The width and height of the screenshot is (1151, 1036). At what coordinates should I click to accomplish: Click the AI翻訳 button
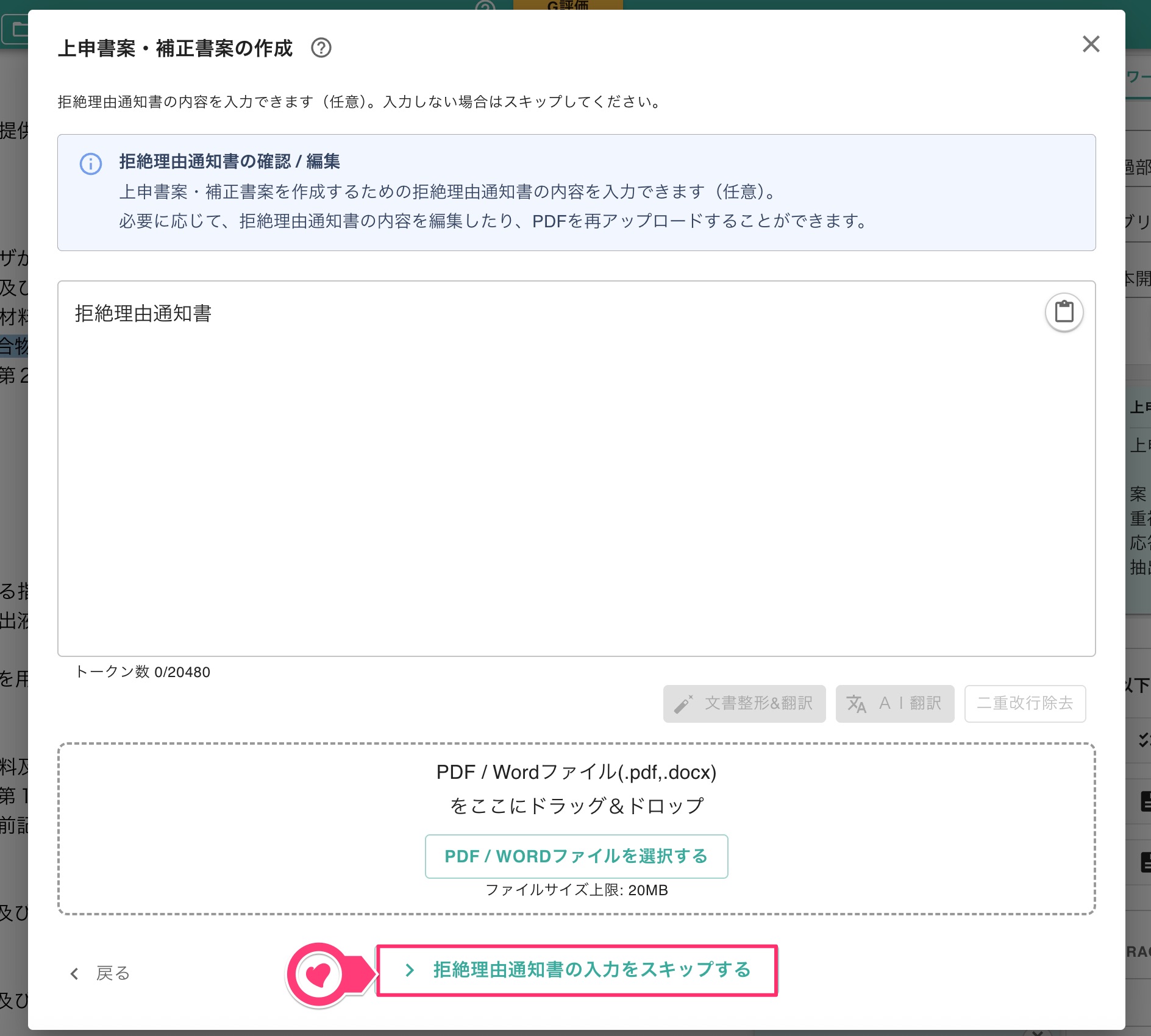894,703
